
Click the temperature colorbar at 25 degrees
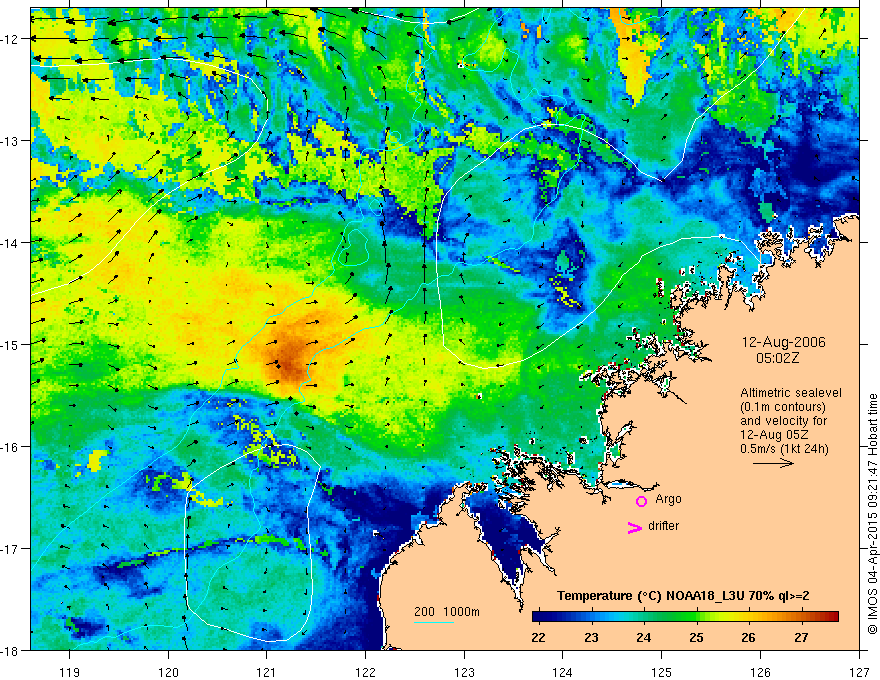pos(696,617)
